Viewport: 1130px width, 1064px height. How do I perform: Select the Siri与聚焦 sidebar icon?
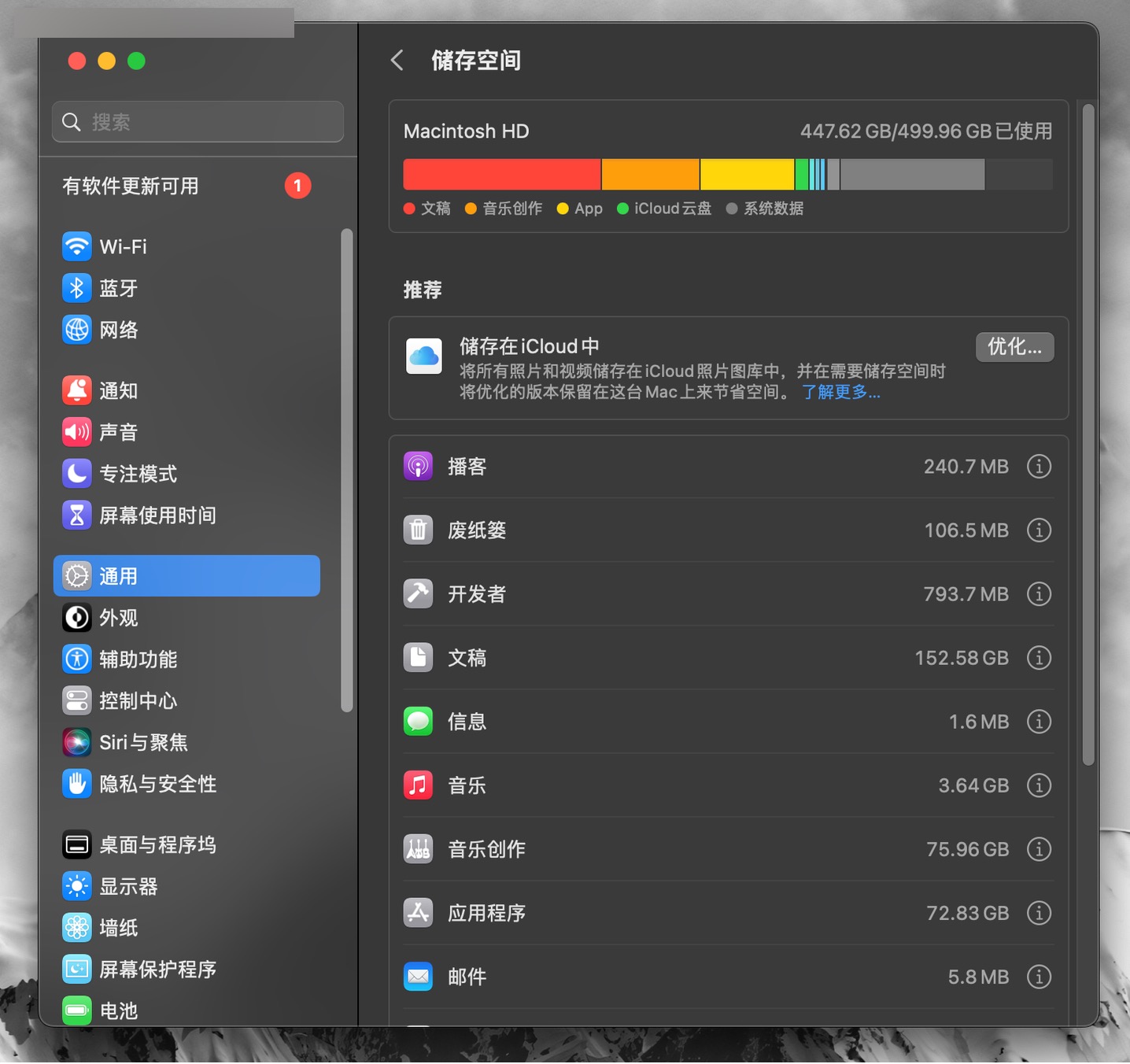pos(76,741)
